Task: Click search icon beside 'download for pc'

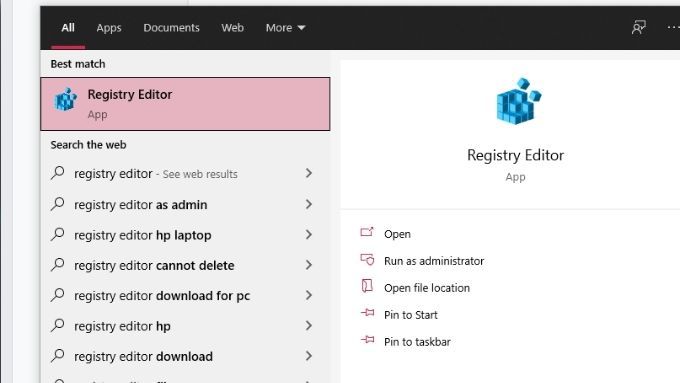Action: (x=57, y=295)
